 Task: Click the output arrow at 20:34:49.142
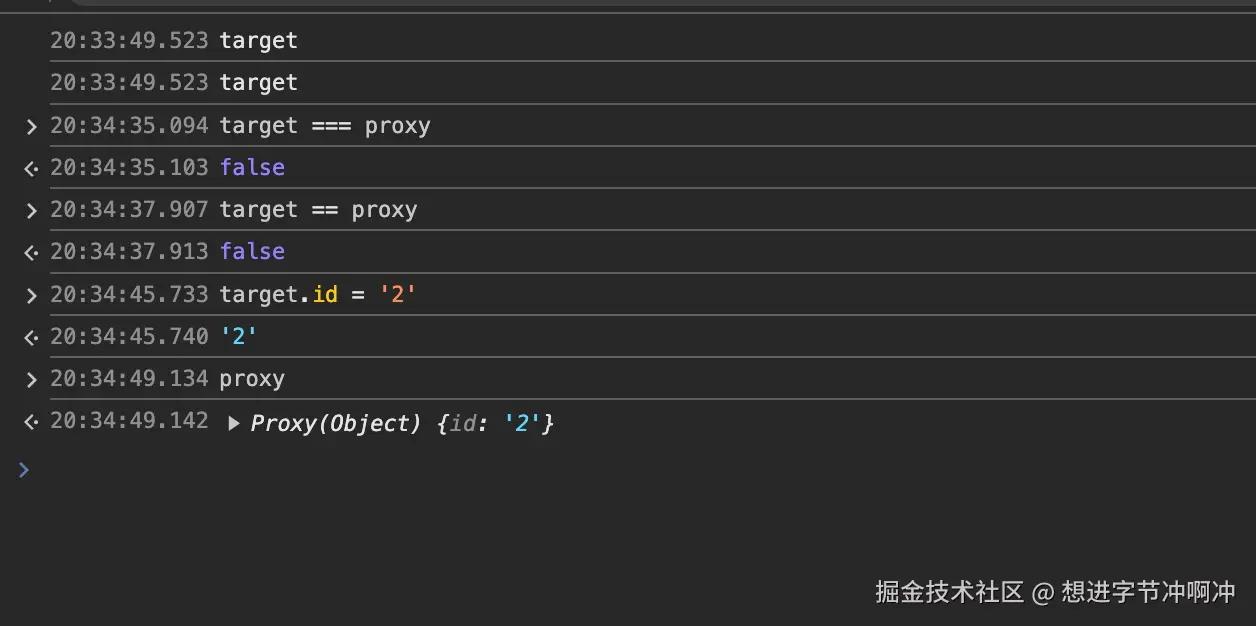click(31, 422)
